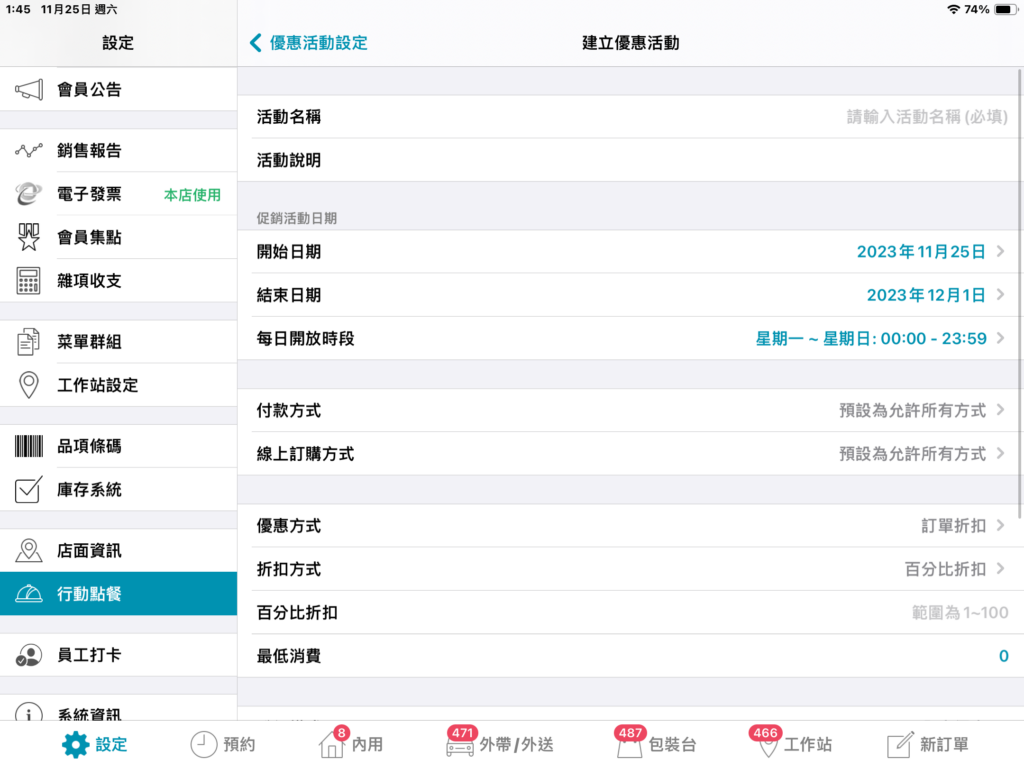This screenshot has height=768, width=1024.
Task: Click the 品項條碼 label in sidebar
Action: (x=89, y=446)
